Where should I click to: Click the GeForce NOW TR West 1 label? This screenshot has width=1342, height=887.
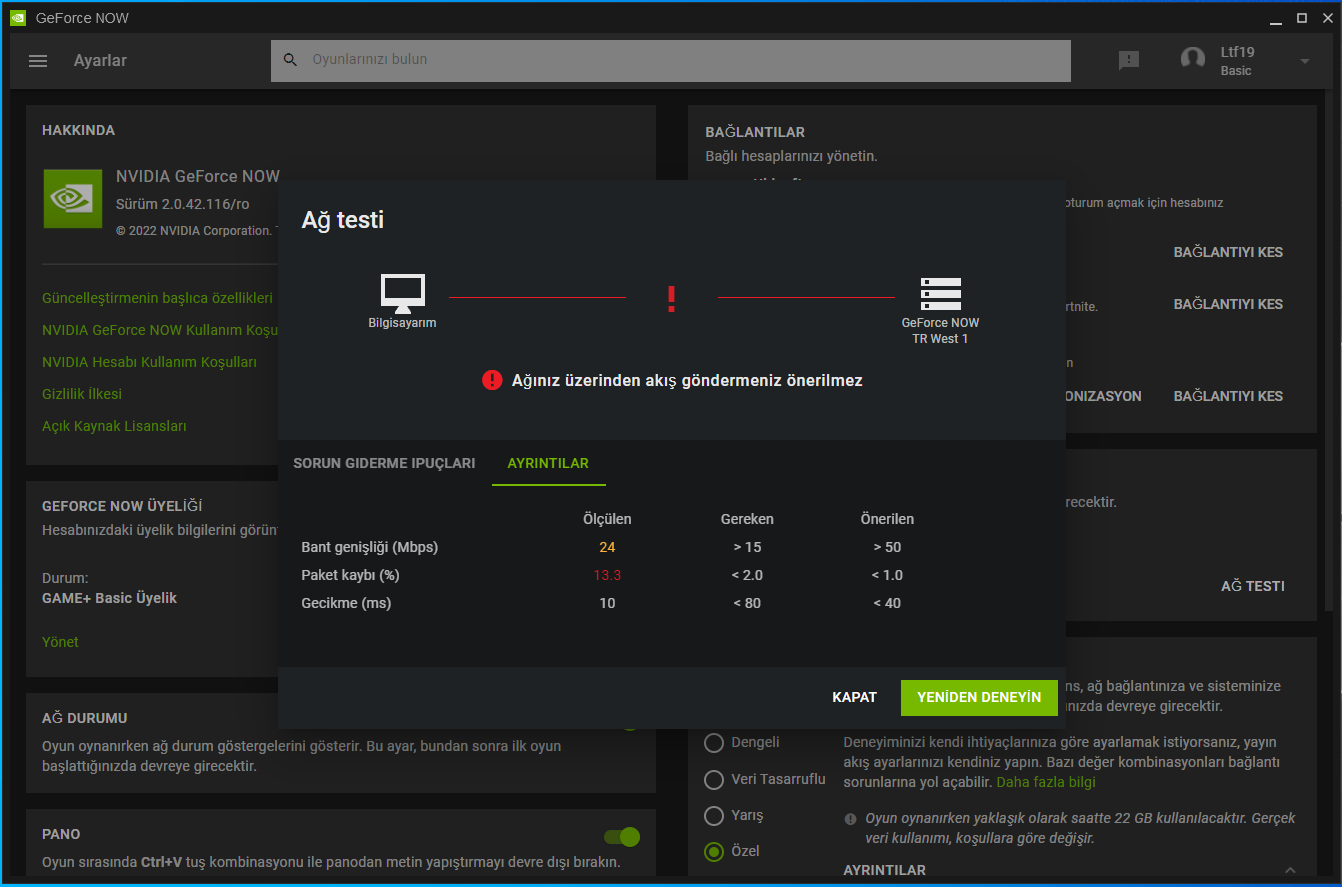[x=940, y=331]
